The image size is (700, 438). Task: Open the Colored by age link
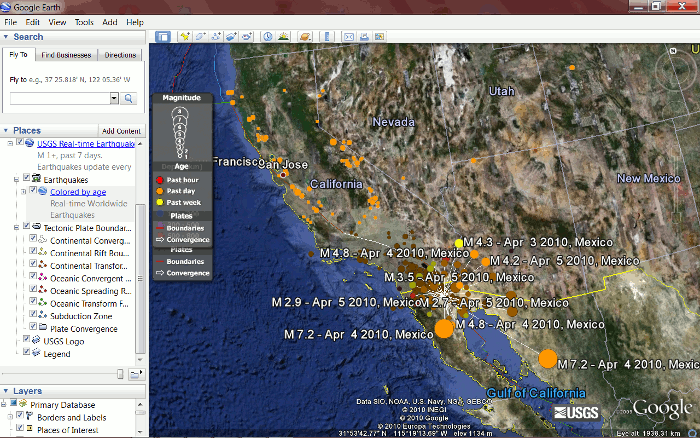pos(78,192)
